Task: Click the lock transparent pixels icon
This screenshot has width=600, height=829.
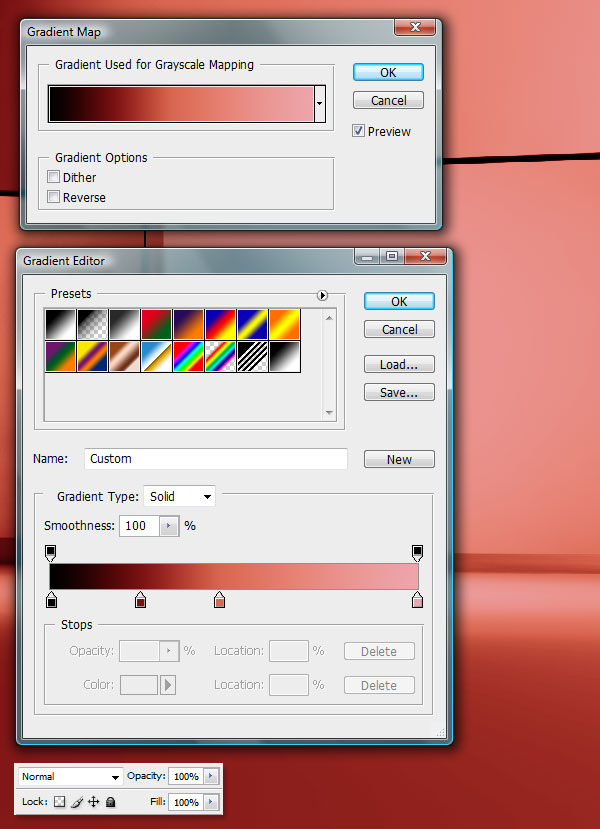Action: [x=60, y=802]
